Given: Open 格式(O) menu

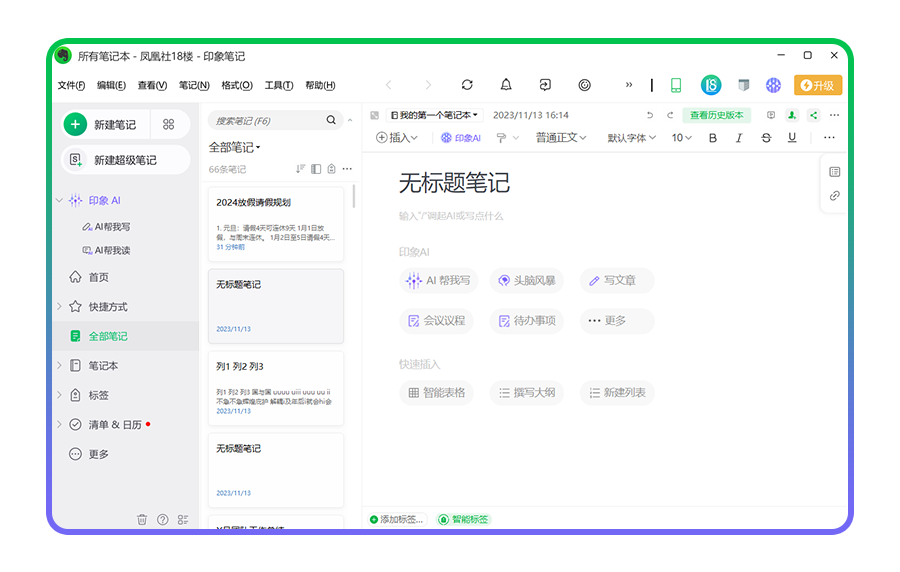Looking at the screenshot, I should pos(237,85).
